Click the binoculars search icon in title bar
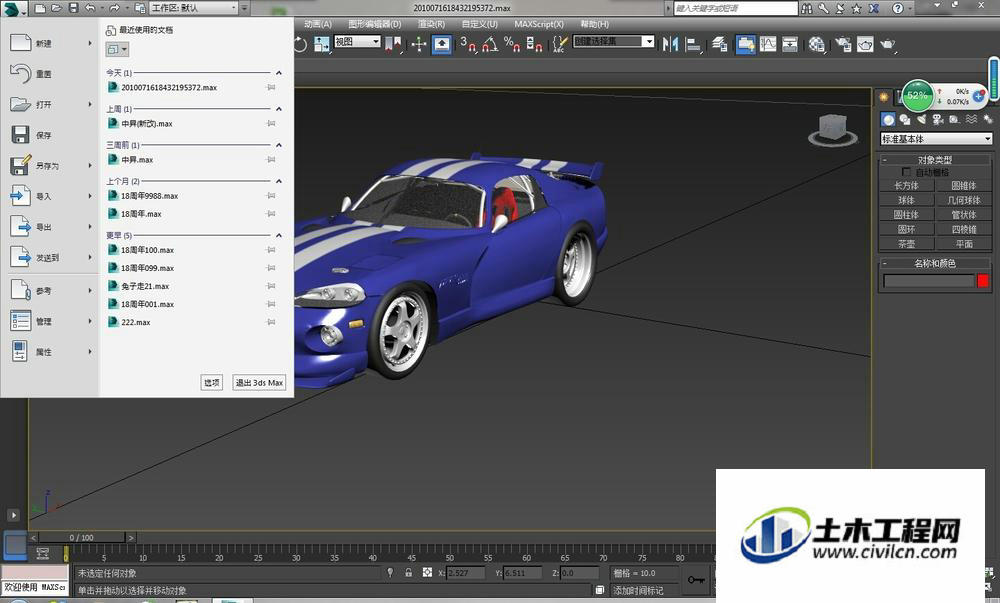 (x=807, y=8)
